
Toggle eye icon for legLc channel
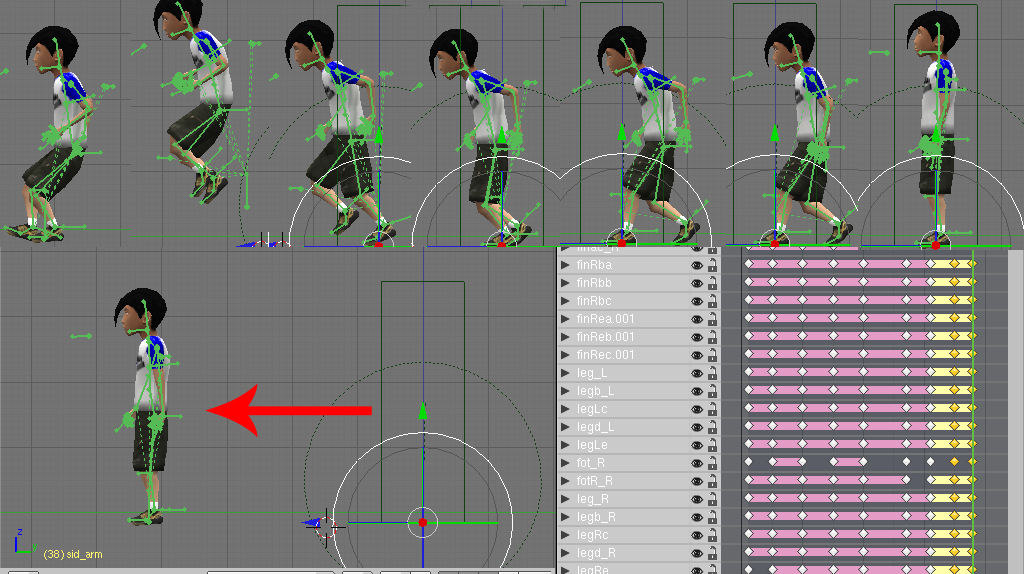[697, 409]
